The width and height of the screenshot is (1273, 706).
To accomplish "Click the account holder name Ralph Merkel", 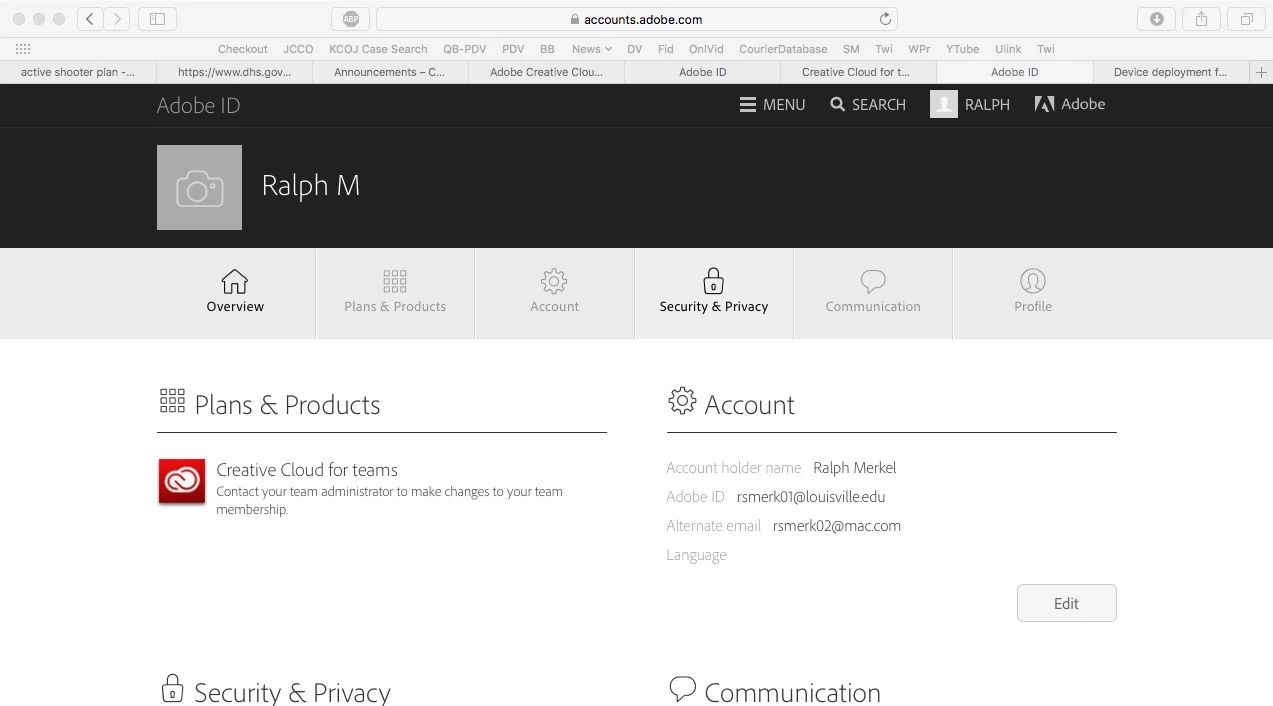I will point(855,468).
